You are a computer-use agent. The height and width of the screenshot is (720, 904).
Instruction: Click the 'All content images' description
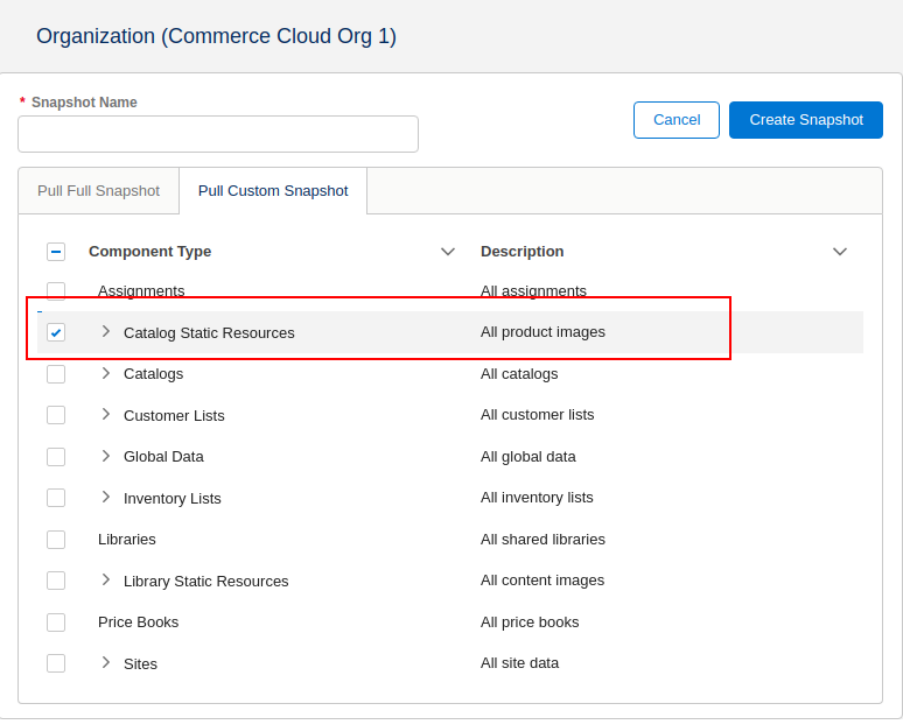[x=543, y=580]
